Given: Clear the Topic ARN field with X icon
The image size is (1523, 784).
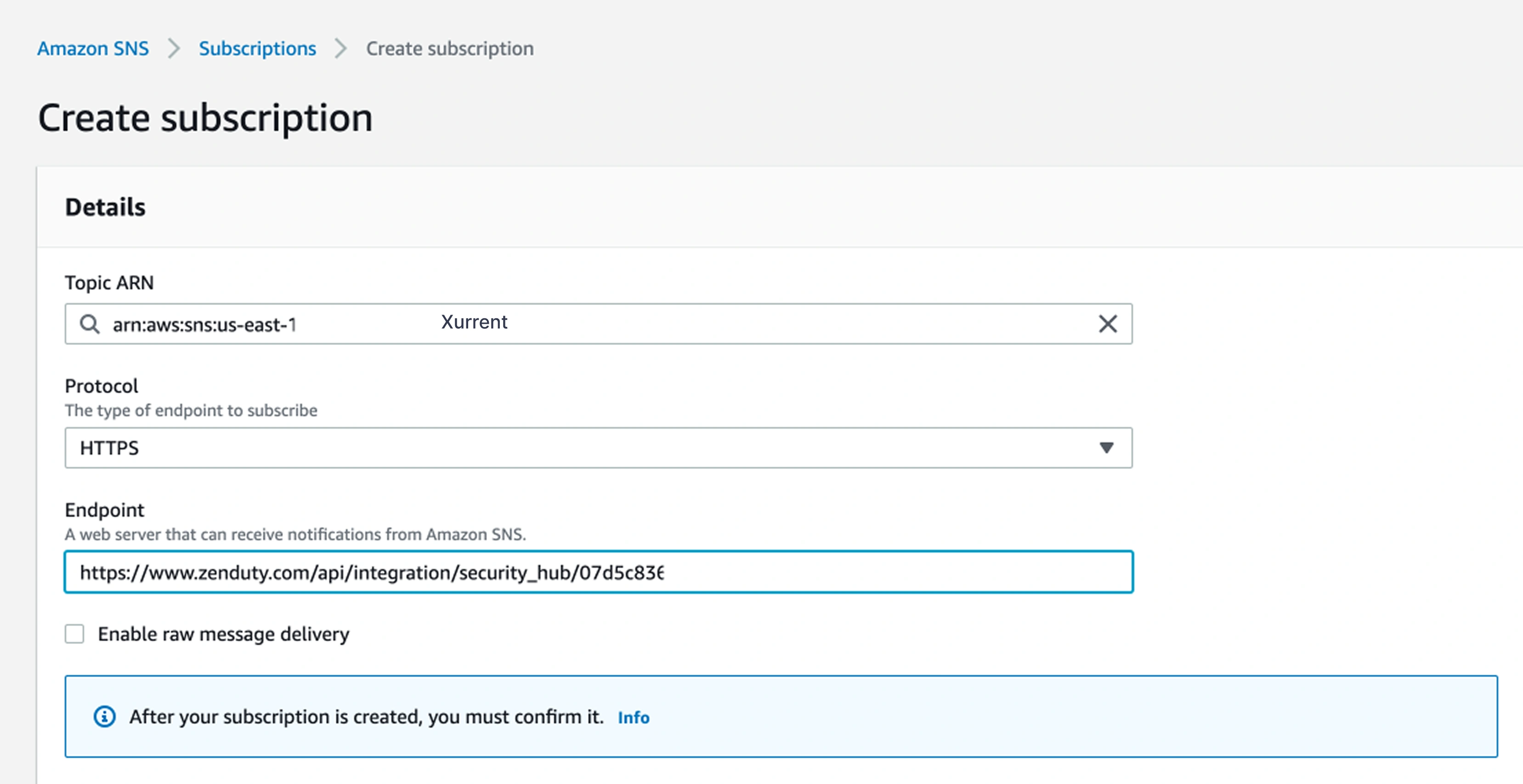Looking at the screenshot, I should click(x=1107, y=324).
